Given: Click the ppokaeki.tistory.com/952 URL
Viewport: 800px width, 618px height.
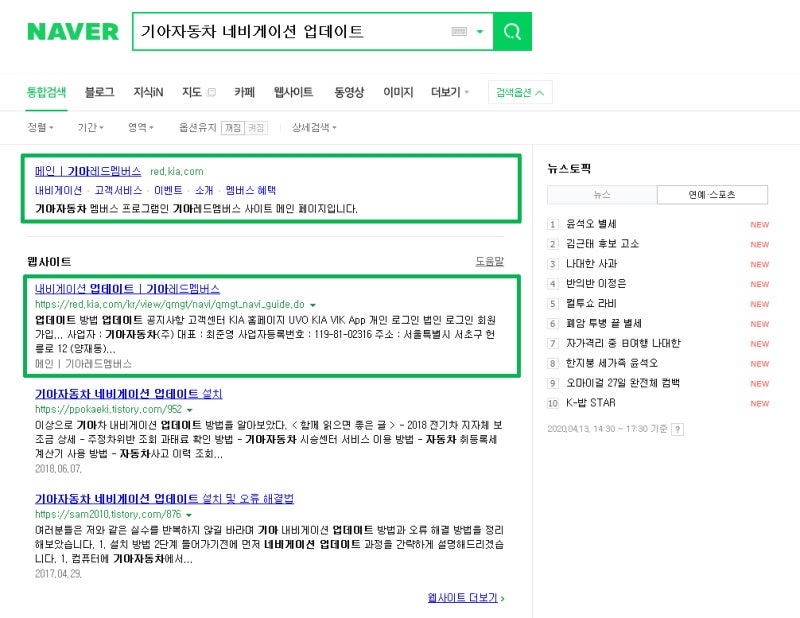Looking at the screenshot, I should [108, 410].
